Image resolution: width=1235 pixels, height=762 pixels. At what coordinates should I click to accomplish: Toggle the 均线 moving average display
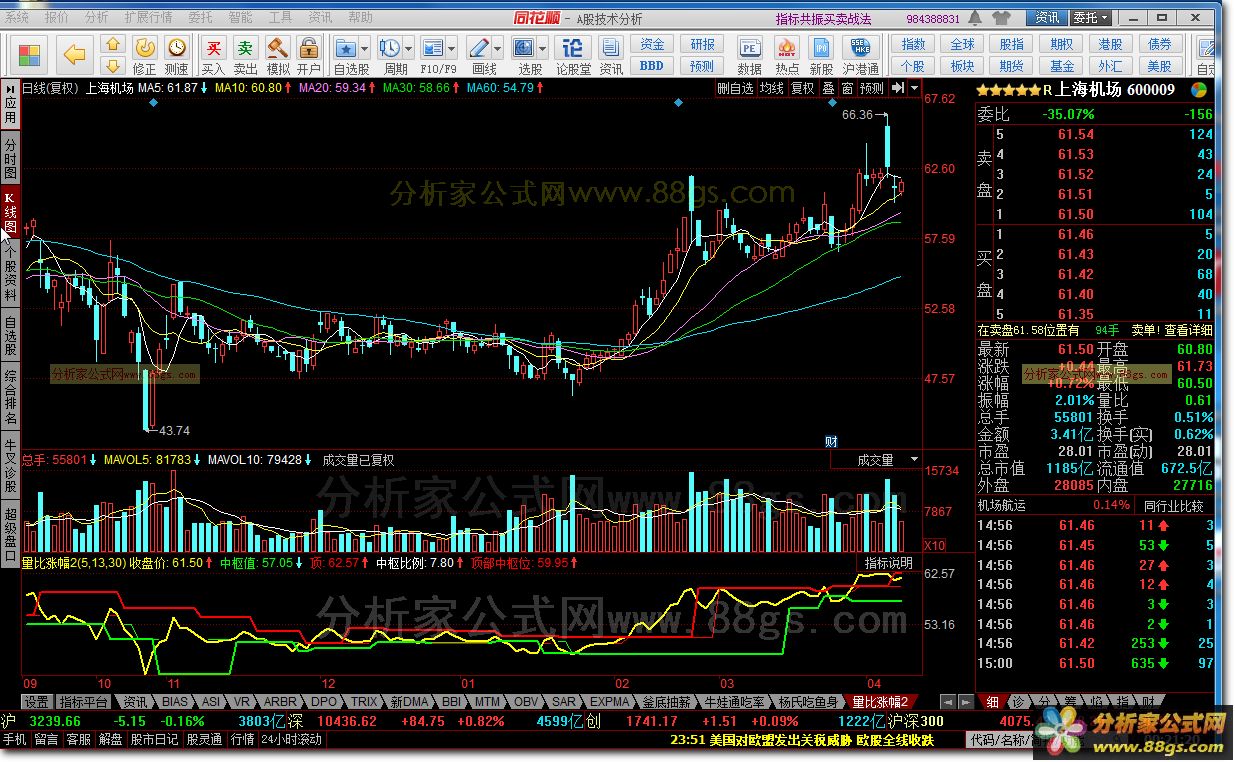tap(771, 89)
